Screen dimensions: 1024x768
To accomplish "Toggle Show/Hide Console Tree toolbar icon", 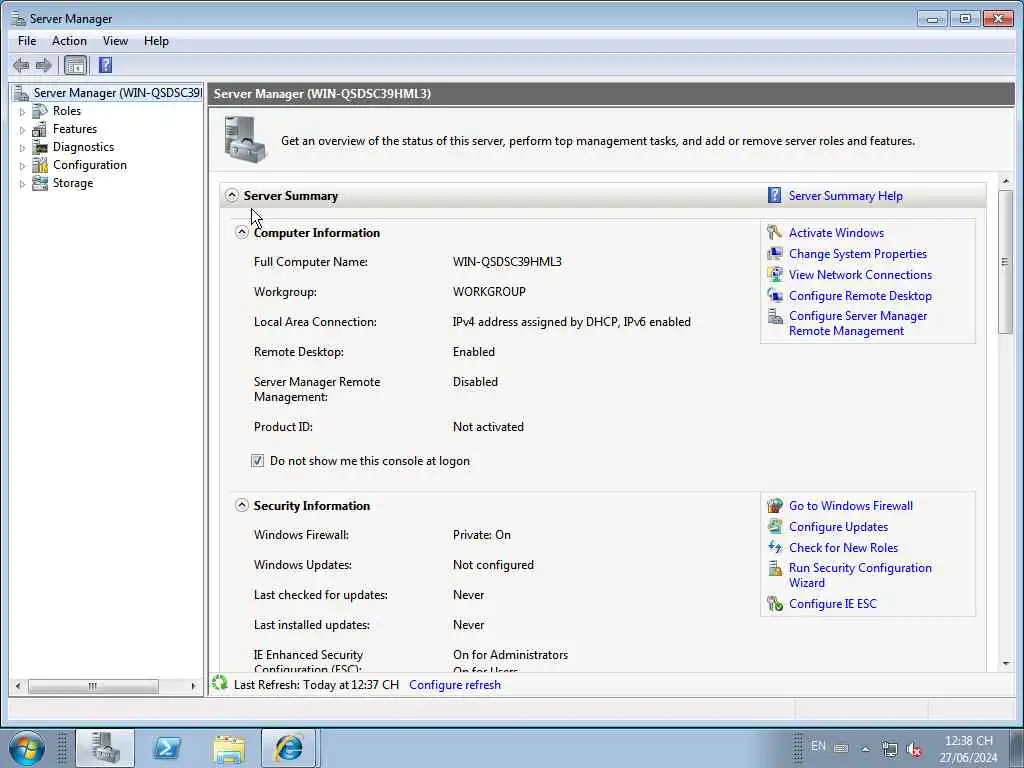I will (76, 65).
